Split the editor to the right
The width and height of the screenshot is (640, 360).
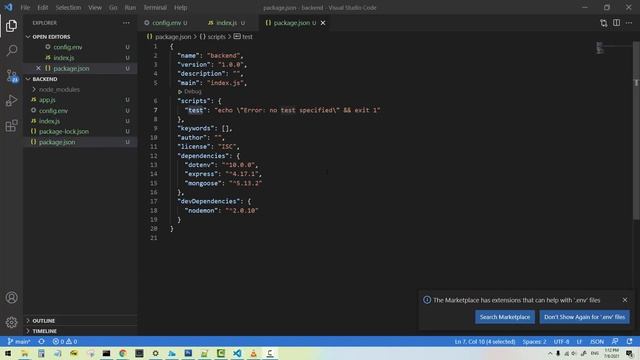[x=616, y=23]
